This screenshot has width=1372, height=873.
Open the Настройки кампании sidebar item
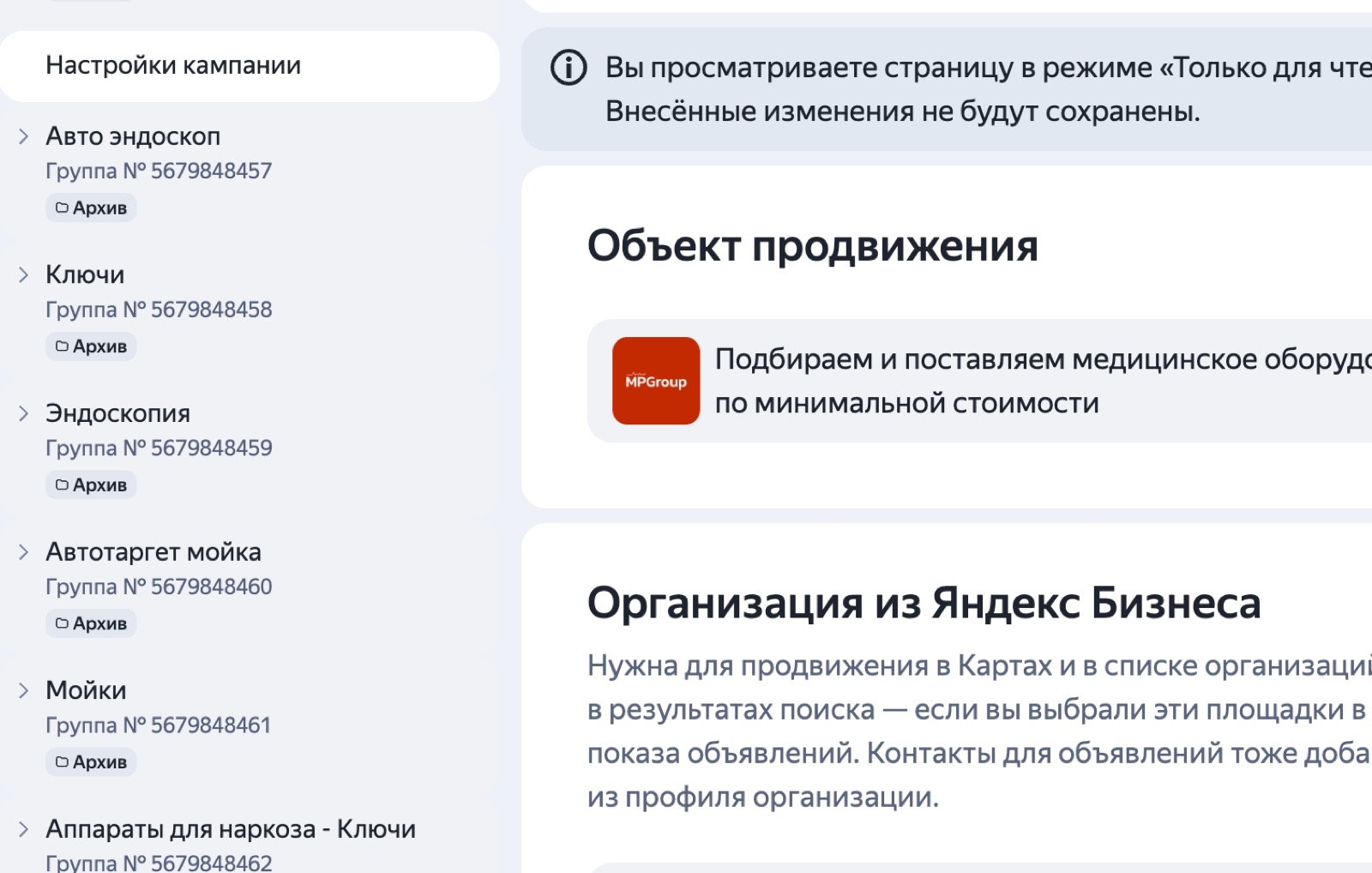[250, 66]
